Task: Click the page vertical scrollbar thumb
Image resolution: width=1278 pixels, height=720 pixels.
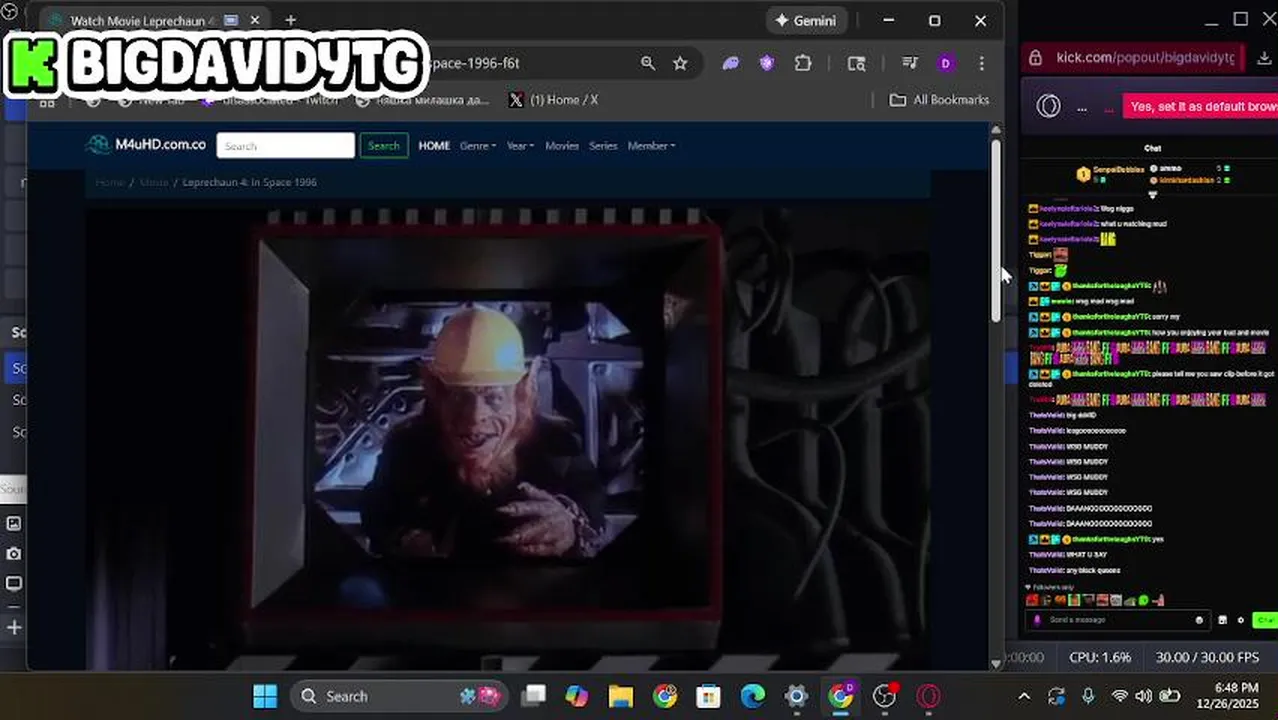Action: coord(996,230)
